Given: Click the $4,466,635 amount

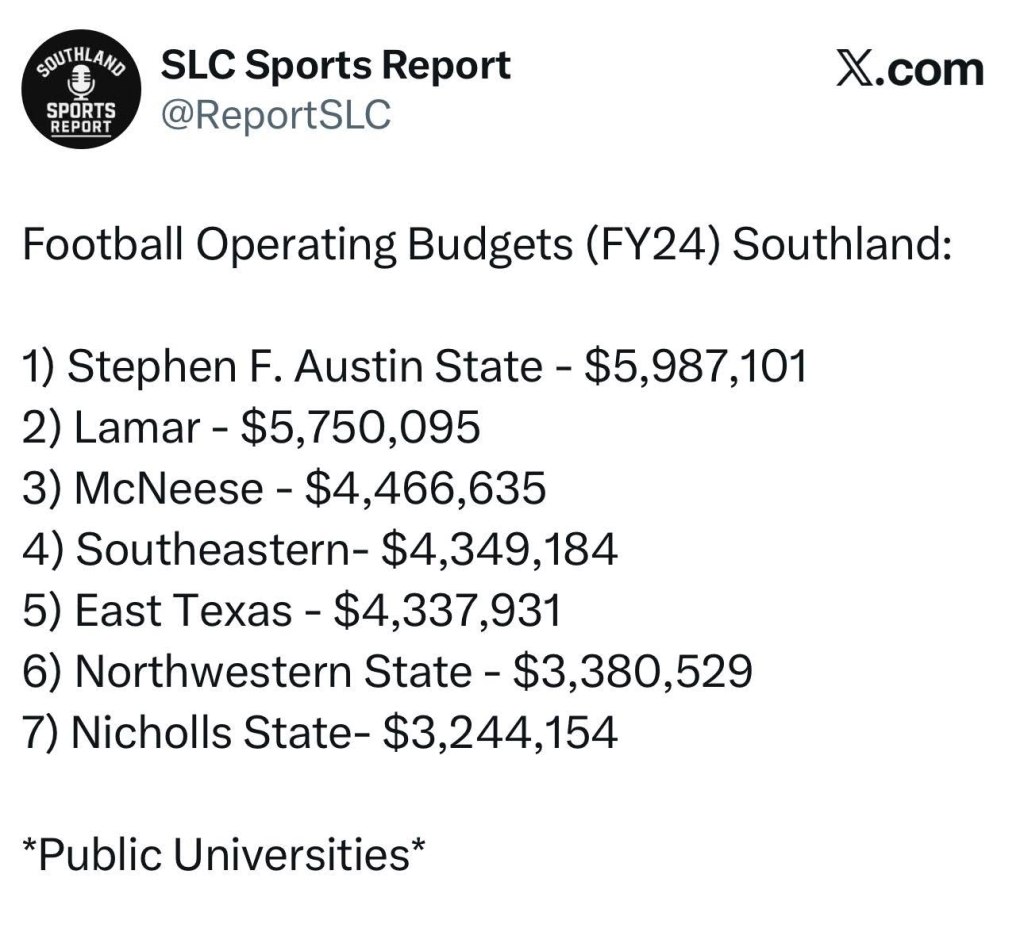Looking at the screenshot, I should click(x=425, y=488).
